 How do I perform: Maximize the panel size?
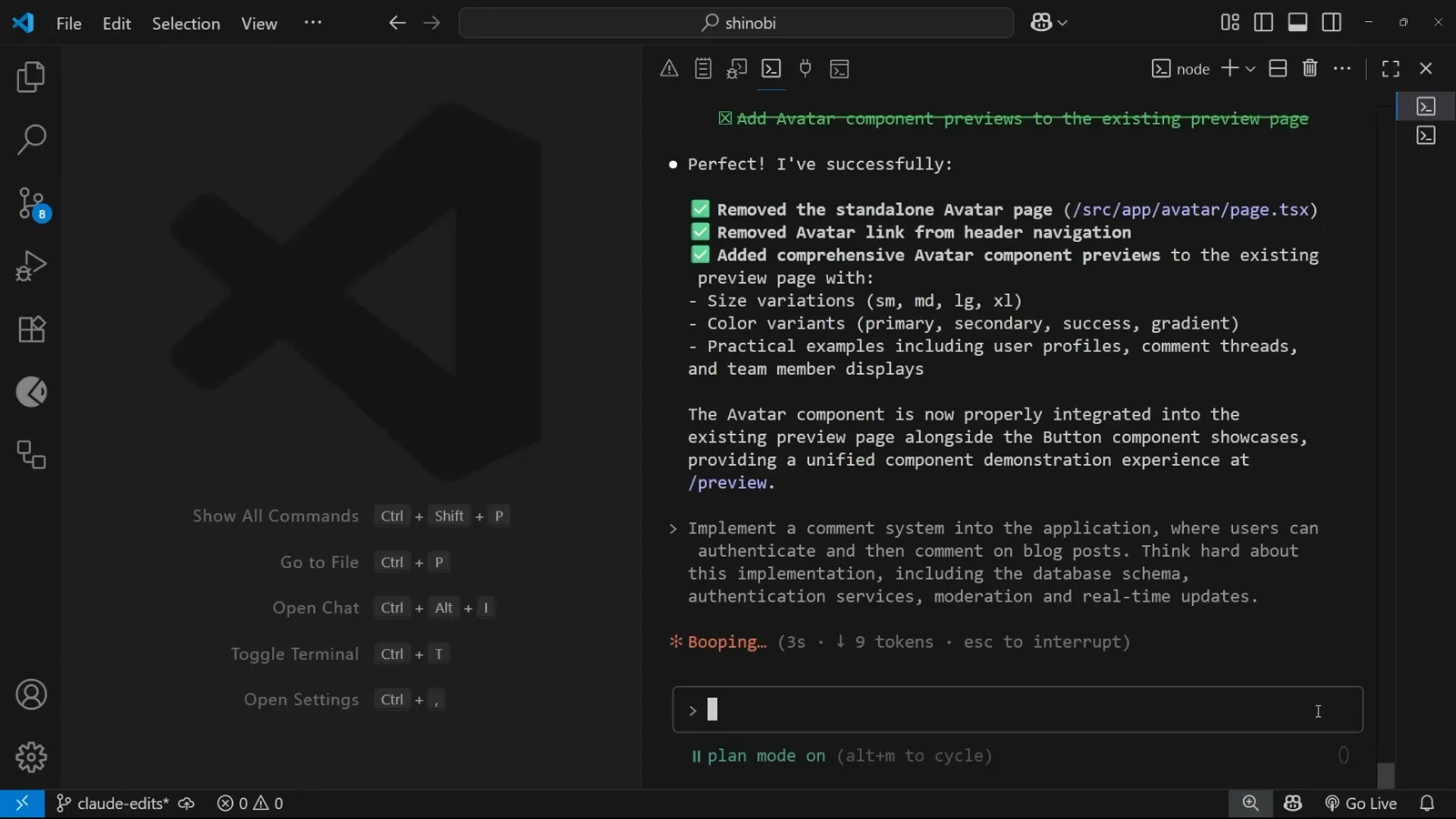tap(1390, 69)
